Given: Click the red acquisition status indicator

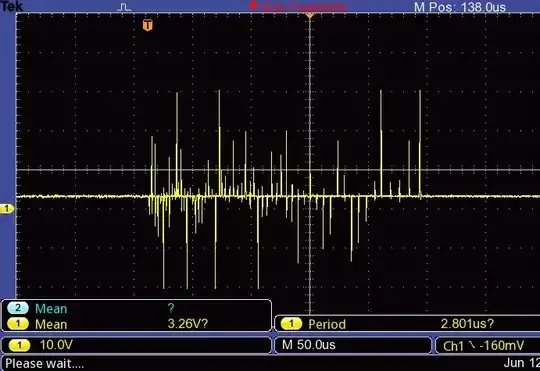Looking at the screenshot, I should pyautogui.click(x=254, y=5).
